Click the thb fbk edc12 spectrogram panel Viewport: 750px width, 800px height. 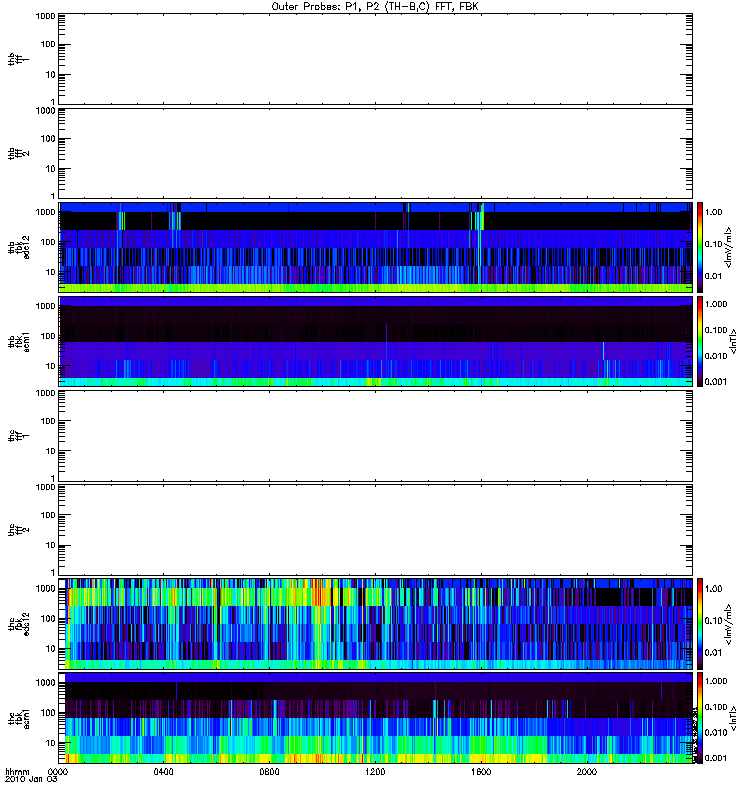(x=376, y=247)
